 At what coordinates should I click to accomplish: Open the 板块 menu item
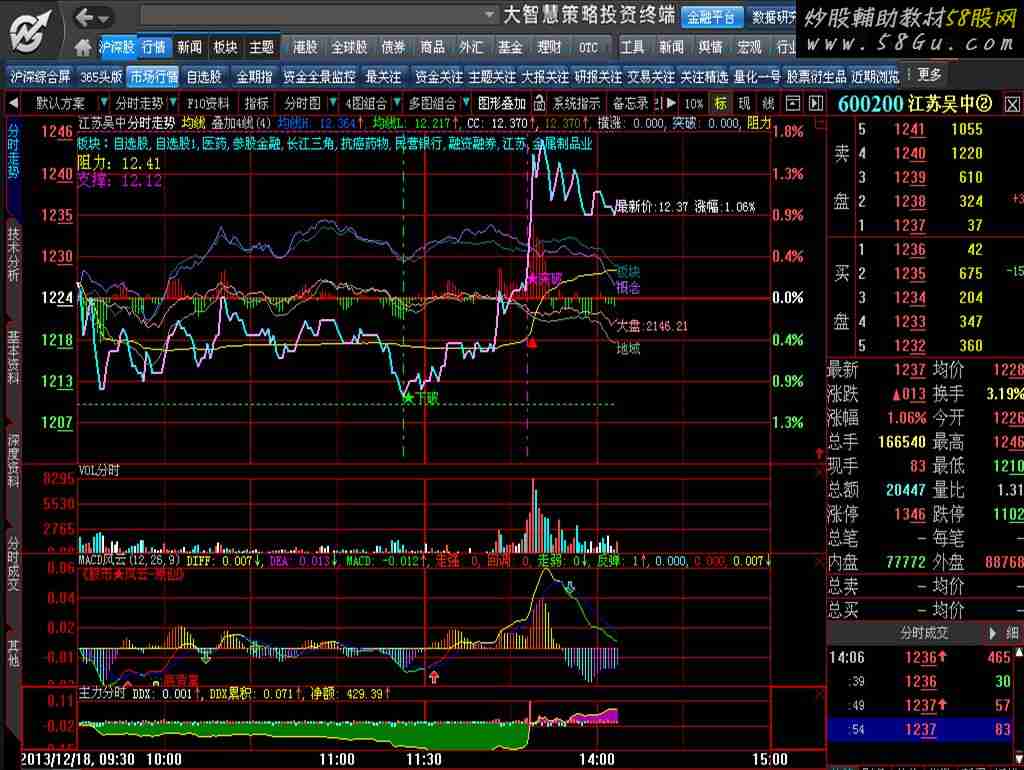click(225, 47)
